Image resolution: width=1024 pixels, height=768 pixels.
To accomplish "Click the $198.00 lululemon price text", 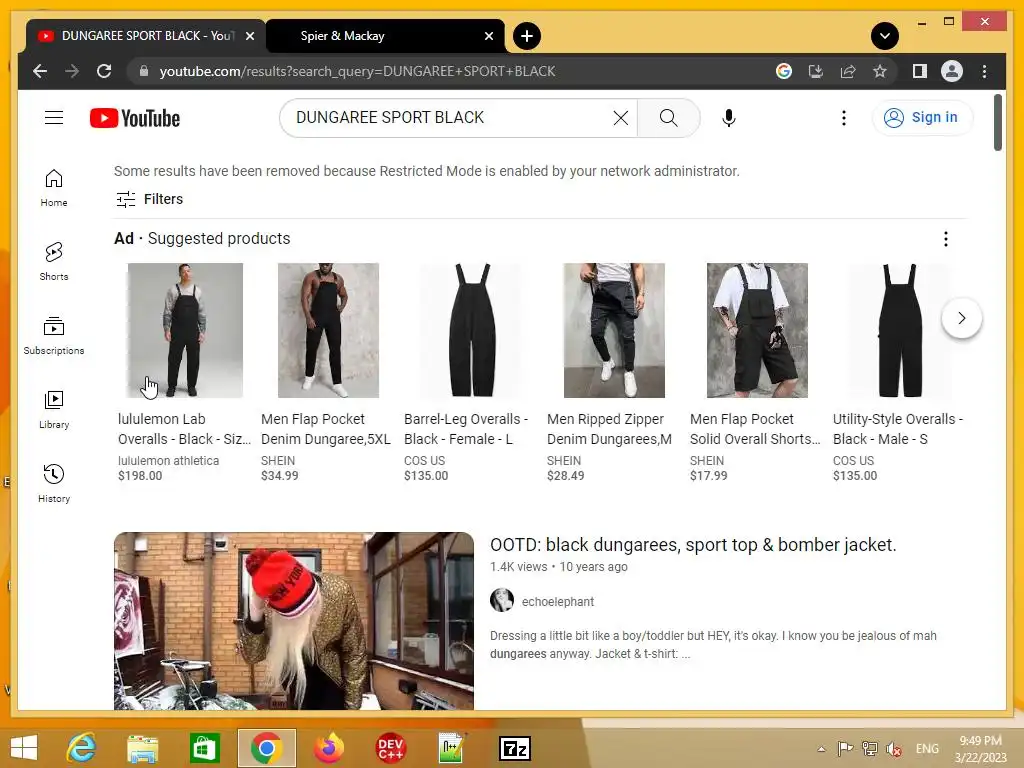I will 140,476.
